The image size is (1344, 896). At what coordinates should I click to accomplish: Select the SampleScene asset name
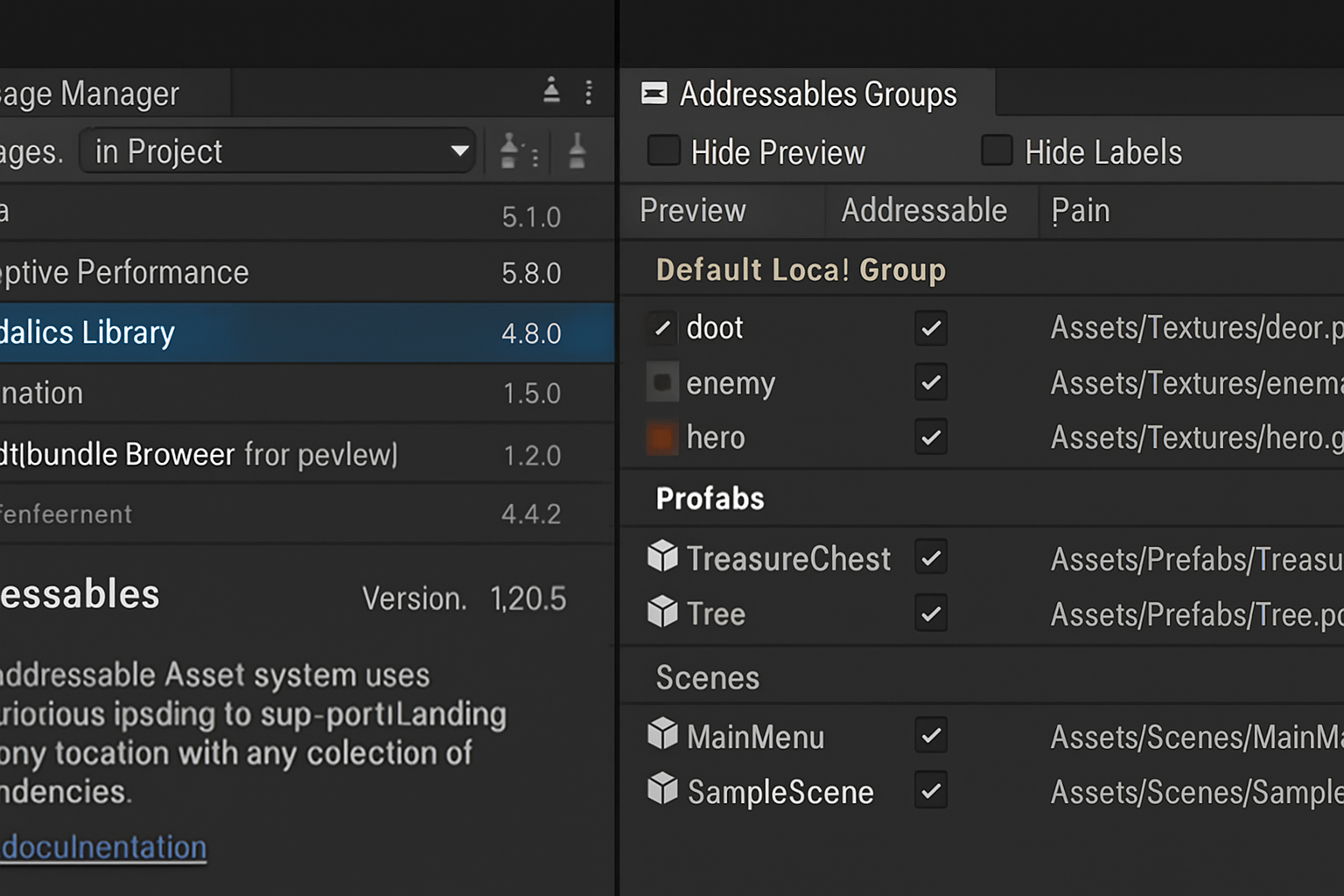[x=780, y=792]
